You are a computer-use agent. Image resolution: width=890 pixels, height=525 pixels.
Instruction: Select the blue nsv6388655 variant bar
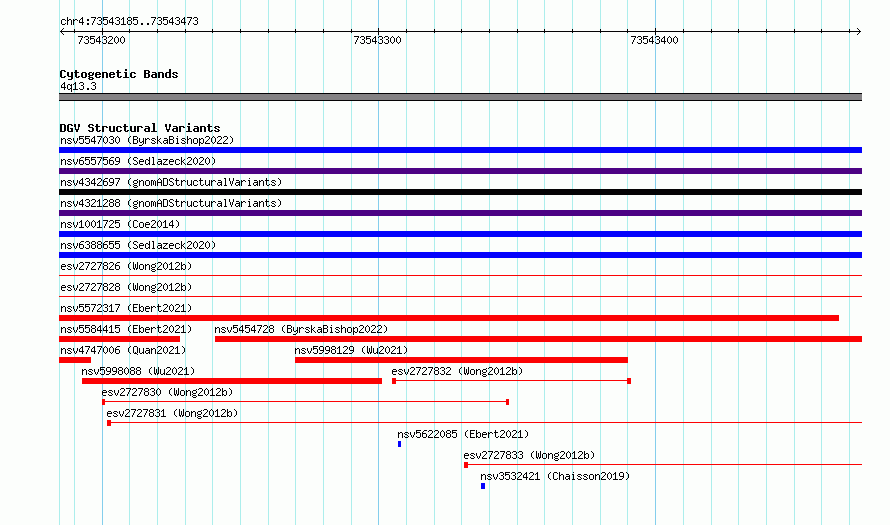tap(460, 255)
